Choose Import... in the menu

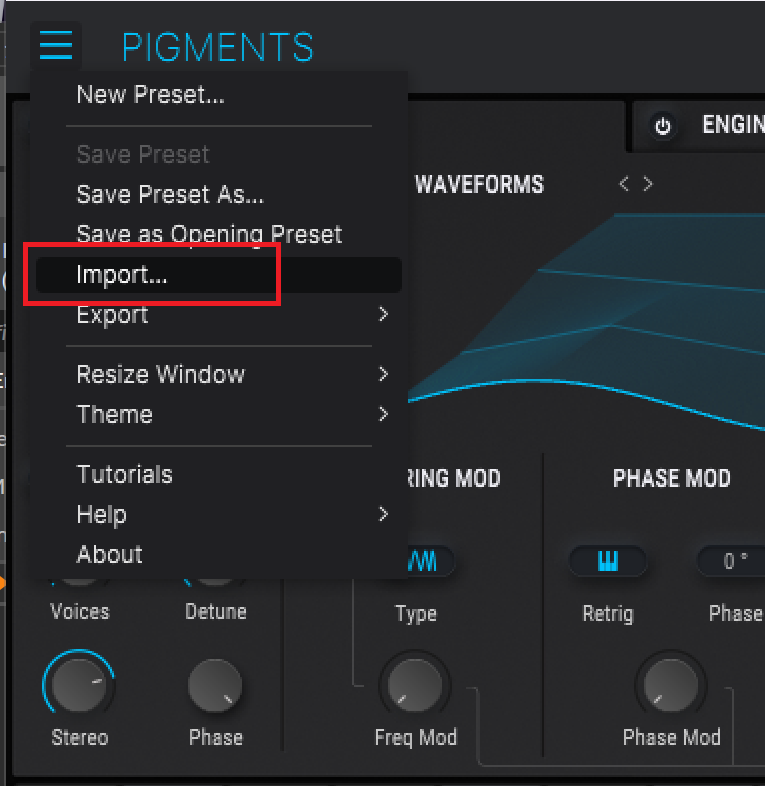tap(219, 275)
